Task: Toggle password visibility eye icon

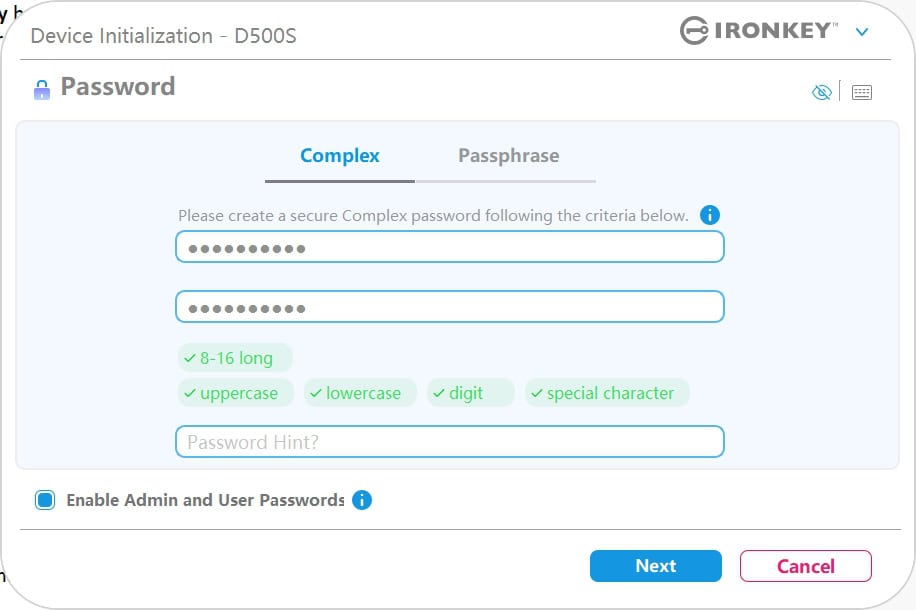Action: pyautogui.click(x=822, y=92)
